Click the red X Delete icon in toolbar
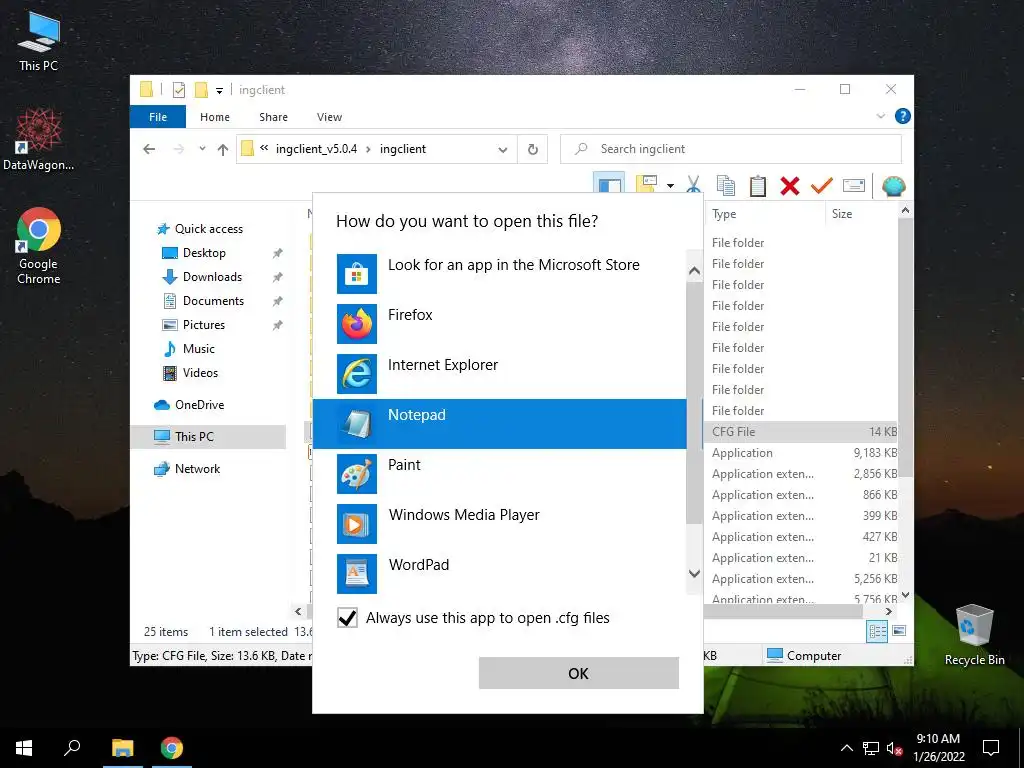The width and height of the screenshot is (1024, 768). (790, 186)
